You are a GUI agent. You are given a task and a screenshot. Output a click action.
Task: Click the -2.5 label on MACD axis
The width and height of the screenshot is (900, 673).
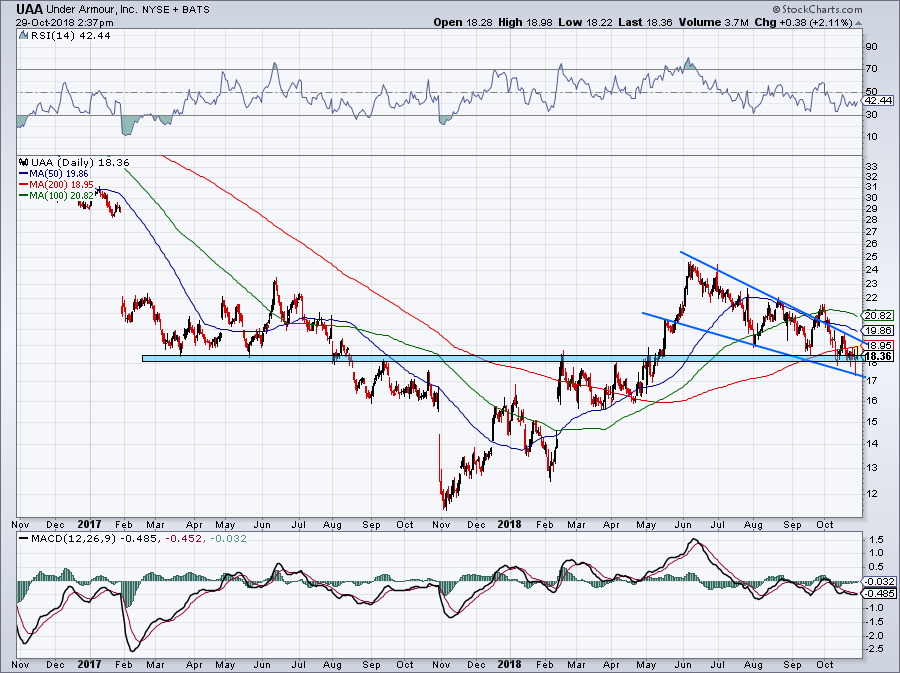(876, 648)
